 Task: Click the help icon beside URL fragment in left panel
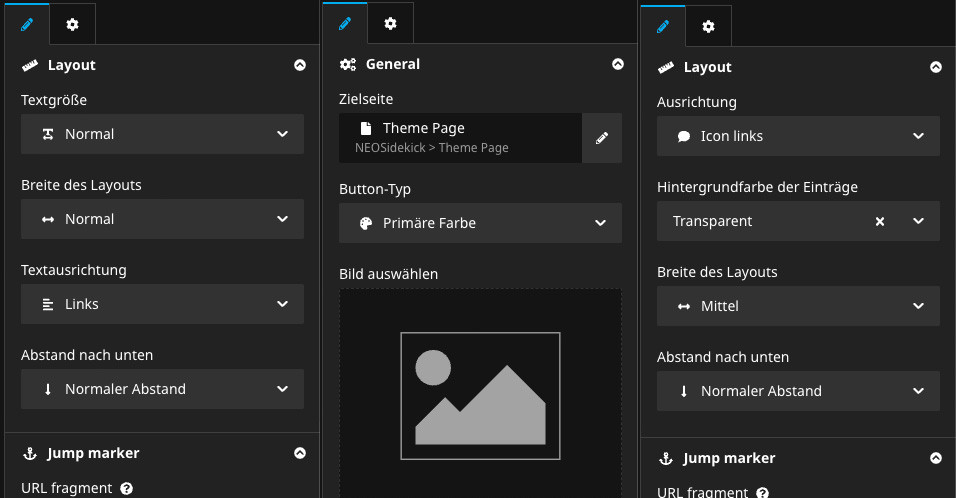[x=127, y=489]
